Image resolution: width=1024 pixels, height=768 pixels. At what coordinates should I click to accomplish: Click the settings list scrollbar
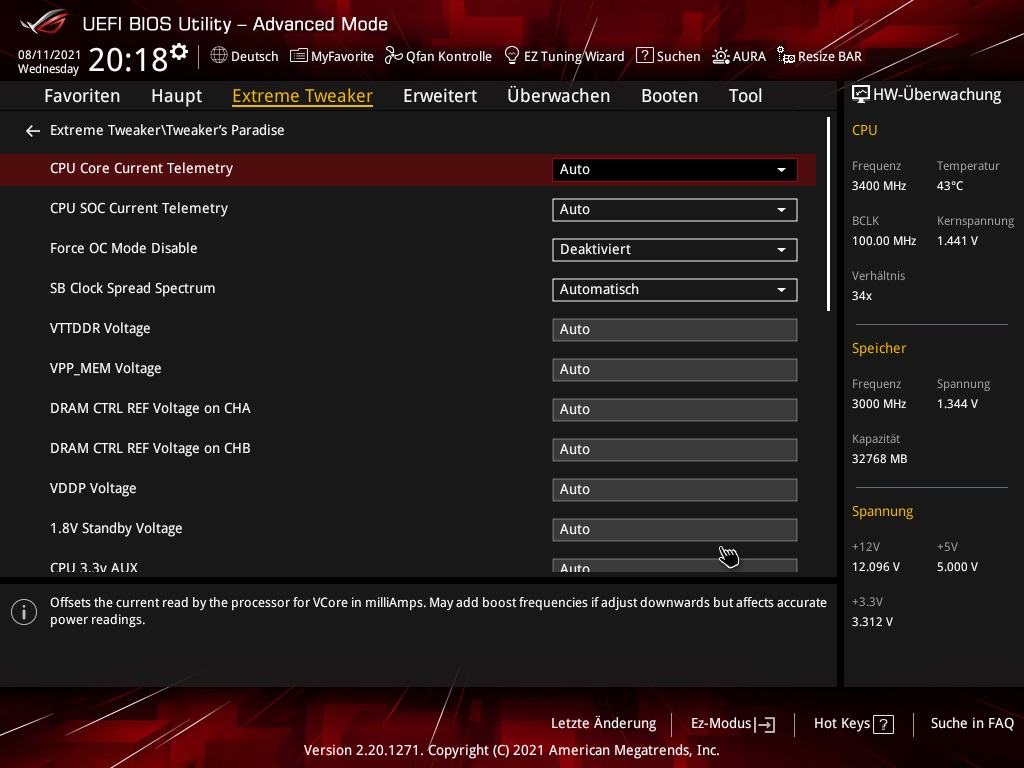(x=828, y=214)
